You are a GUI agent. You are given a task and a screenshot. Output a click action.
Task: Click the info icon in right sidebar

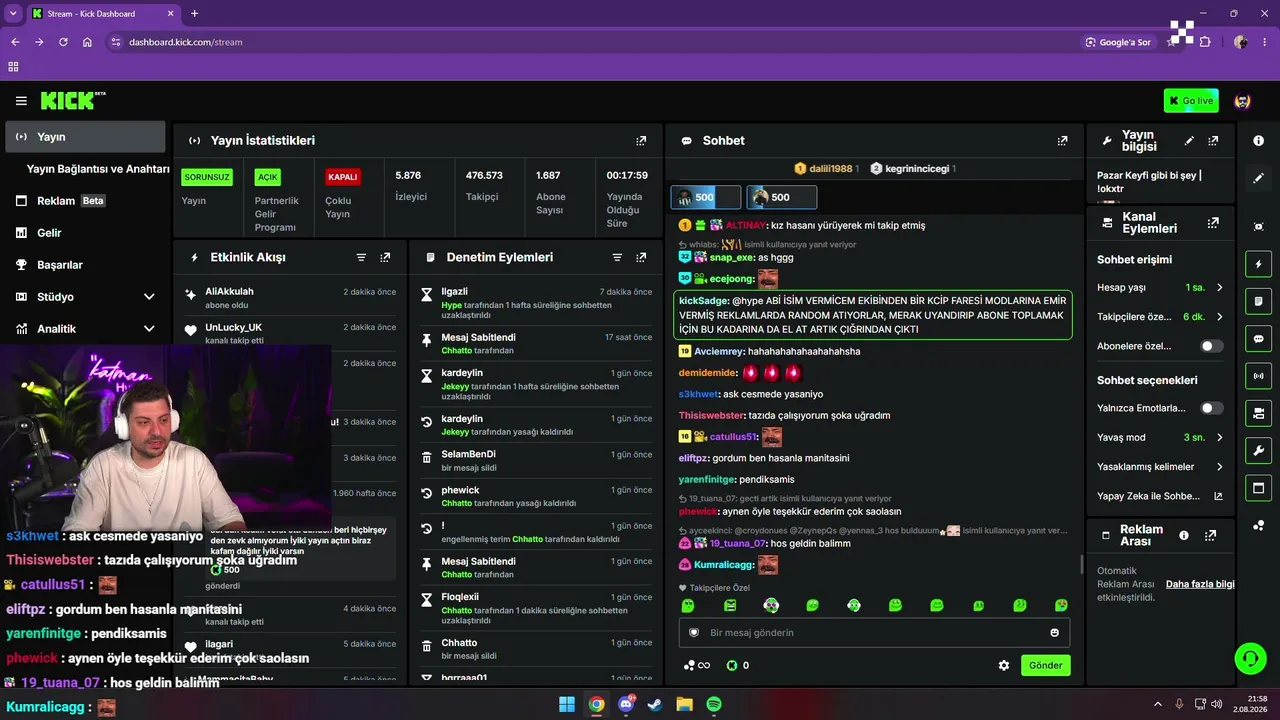click(x=1258, y=141)
